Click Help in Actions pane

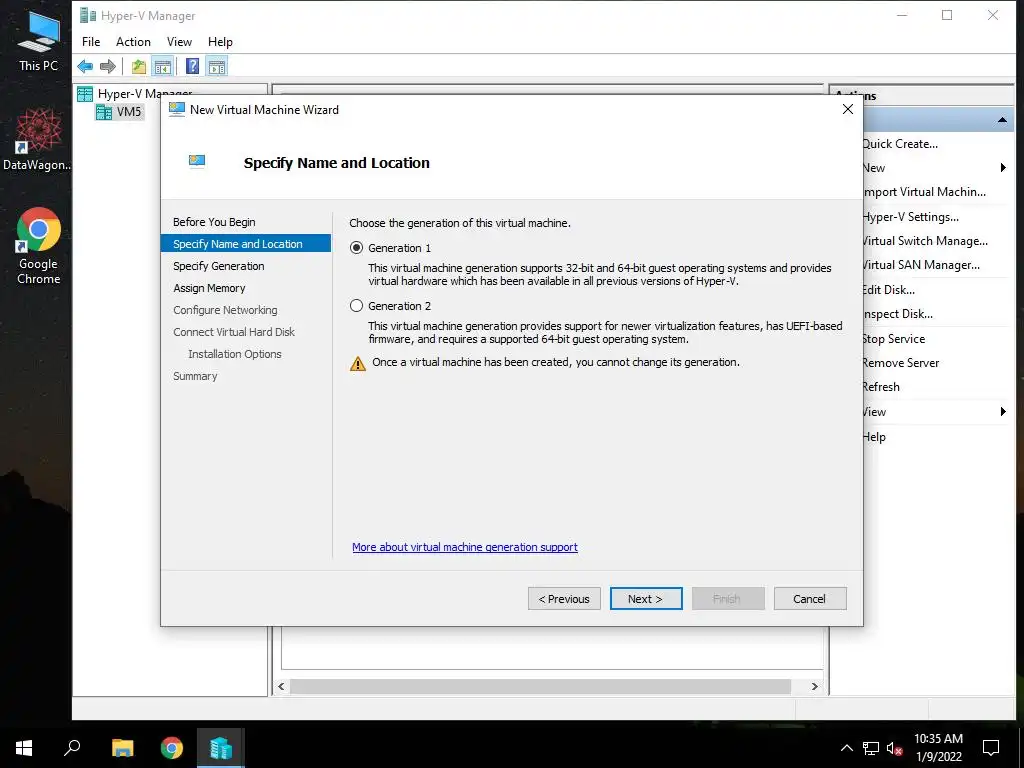click(874, 437)
